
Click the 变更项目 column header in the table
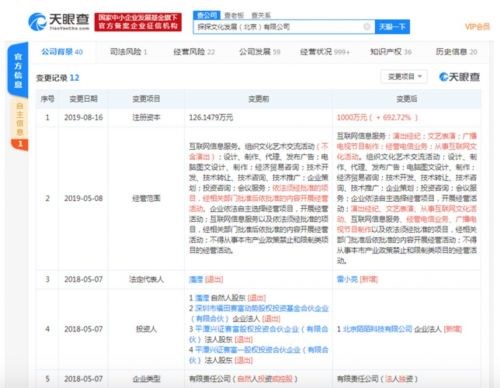click(146, 99)
